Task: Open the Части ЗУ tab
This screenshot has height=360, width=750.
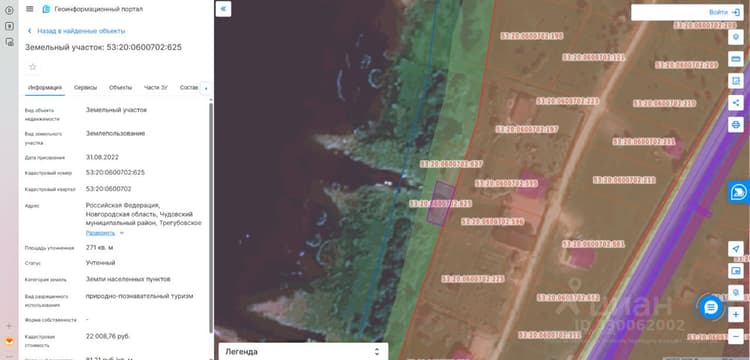Action: tap(156, 87)
